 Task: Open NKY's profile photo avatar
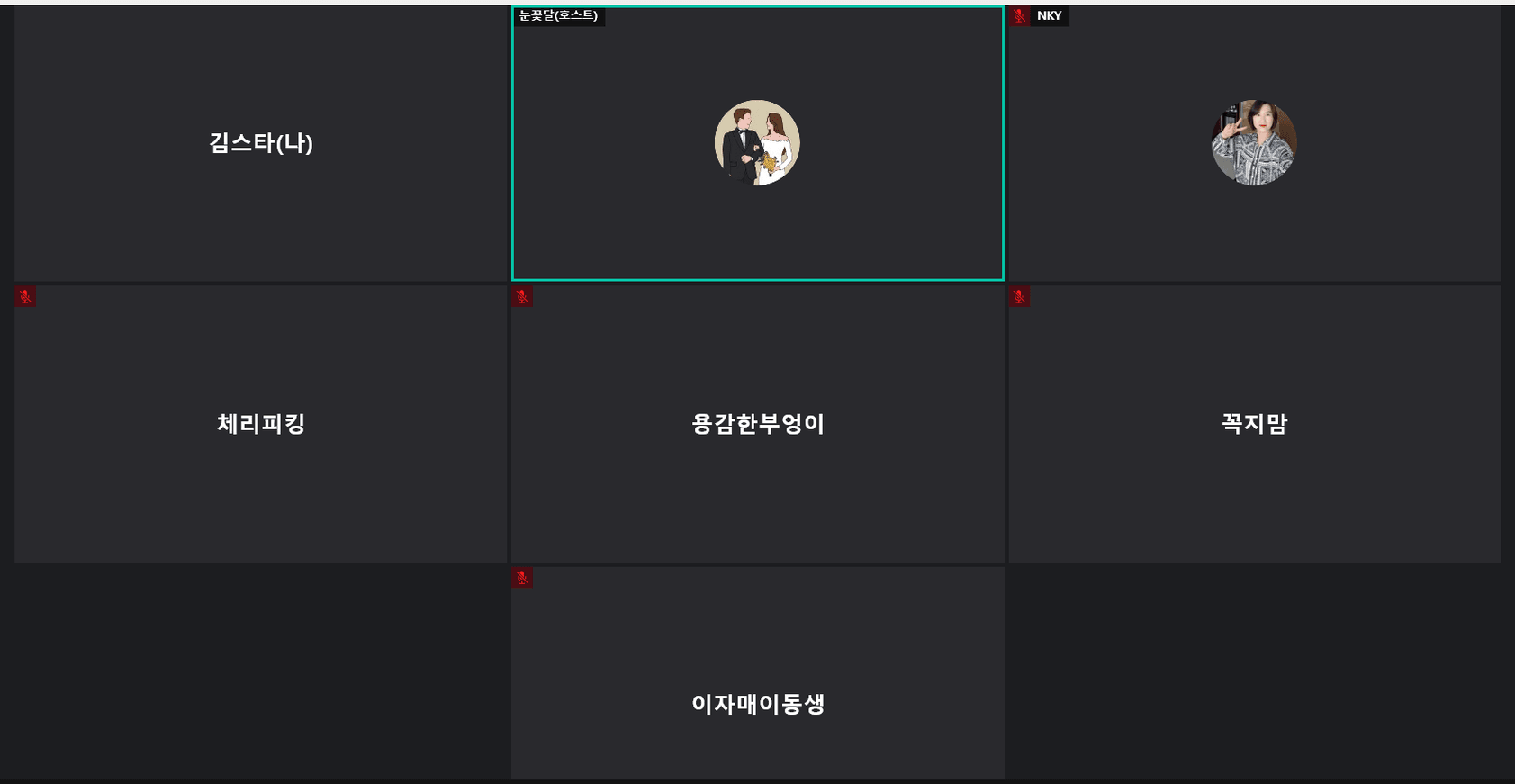click(1254, 142)
